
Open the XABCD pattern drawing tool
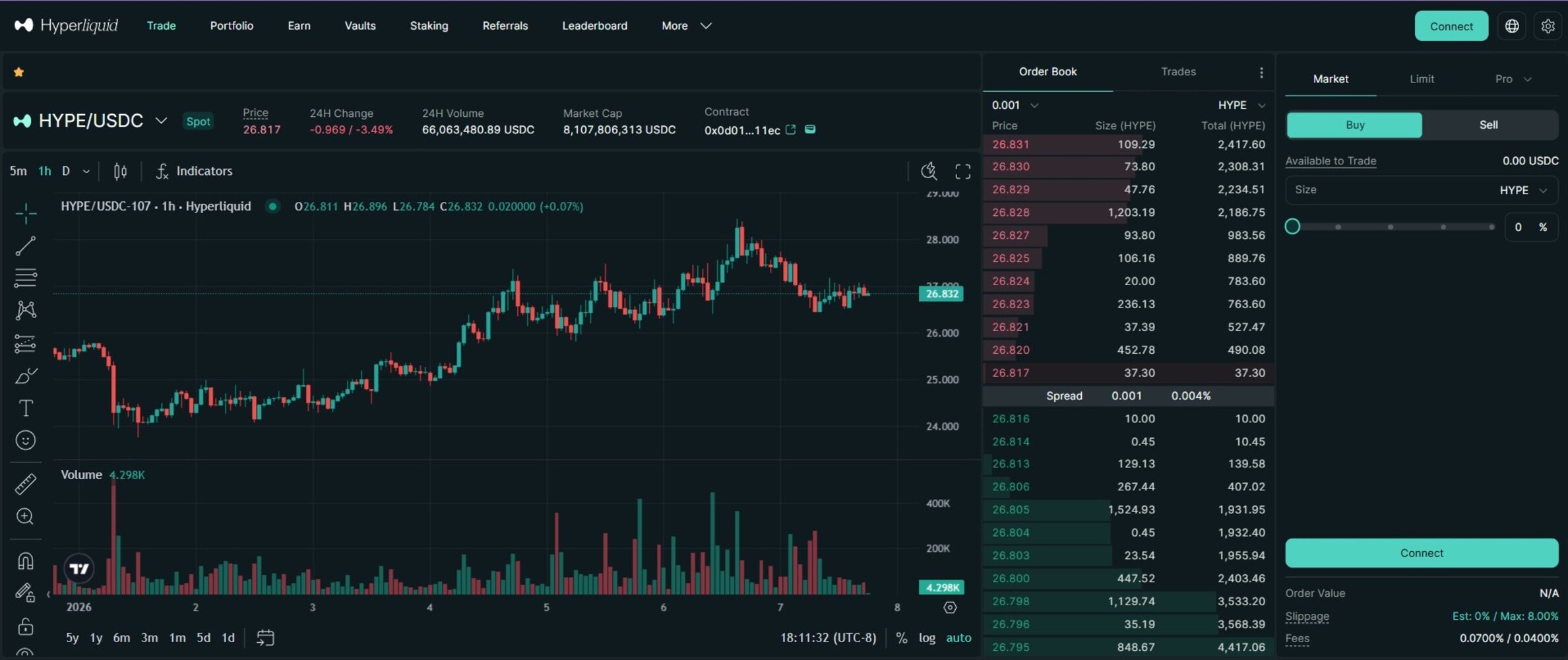click(x=25, y=310)
